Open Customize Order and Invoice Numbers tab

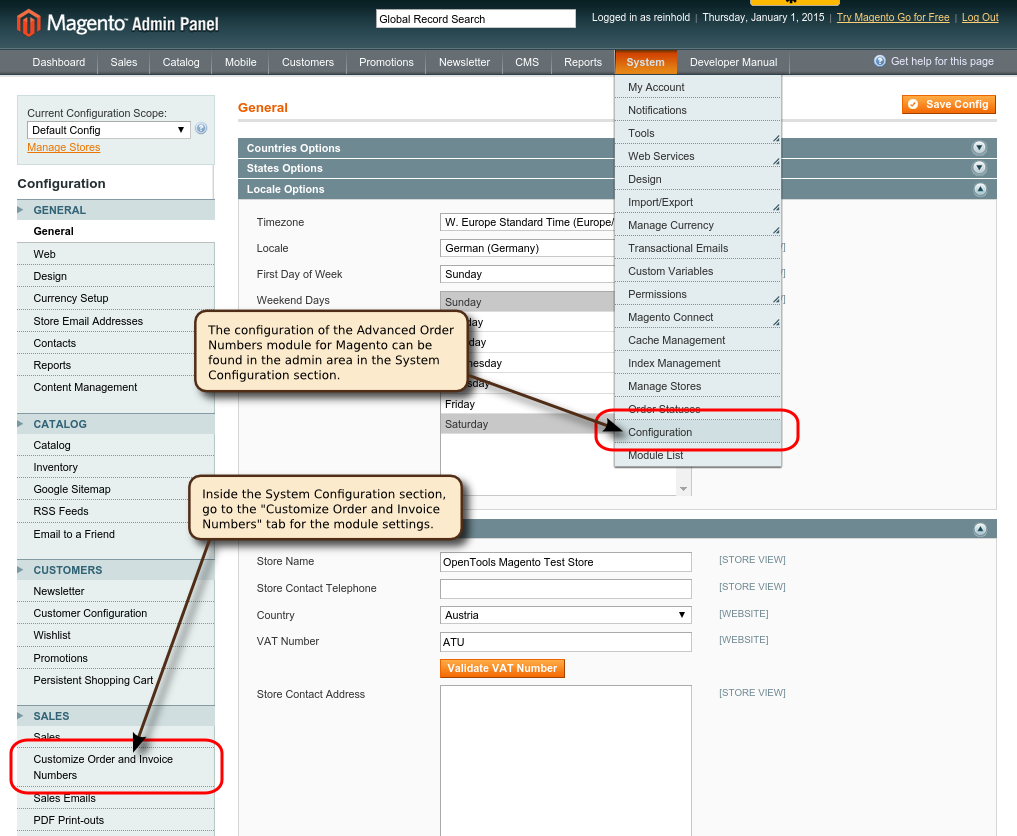(103, 767)
